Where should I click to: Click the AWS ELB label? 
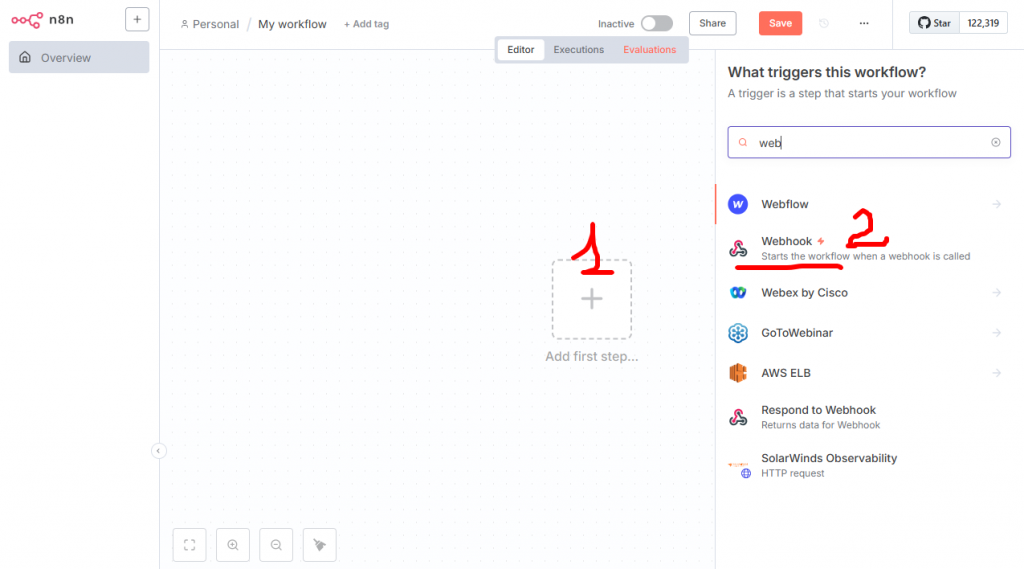point(786,373)
